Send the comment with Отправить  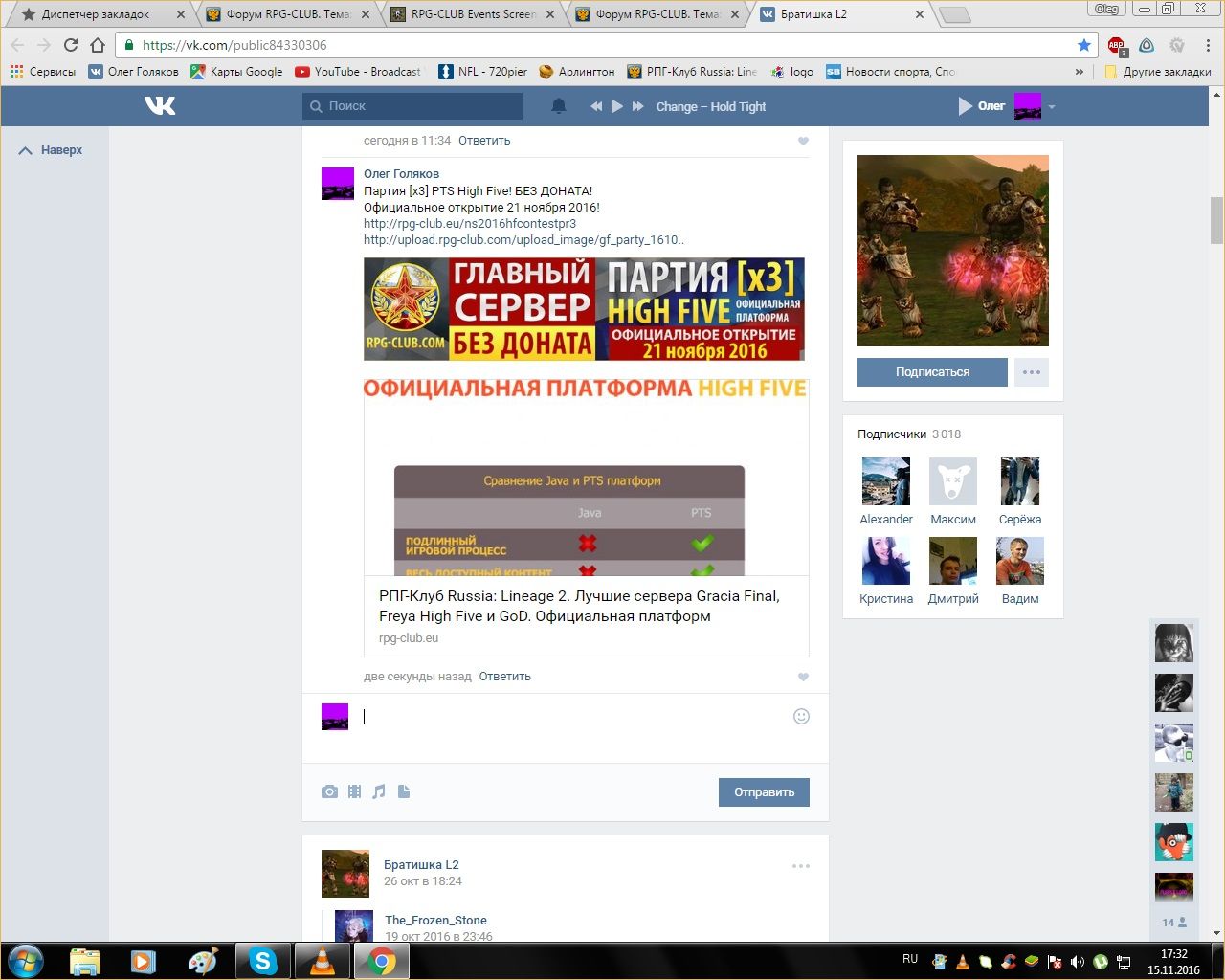(x=764, y=792)
